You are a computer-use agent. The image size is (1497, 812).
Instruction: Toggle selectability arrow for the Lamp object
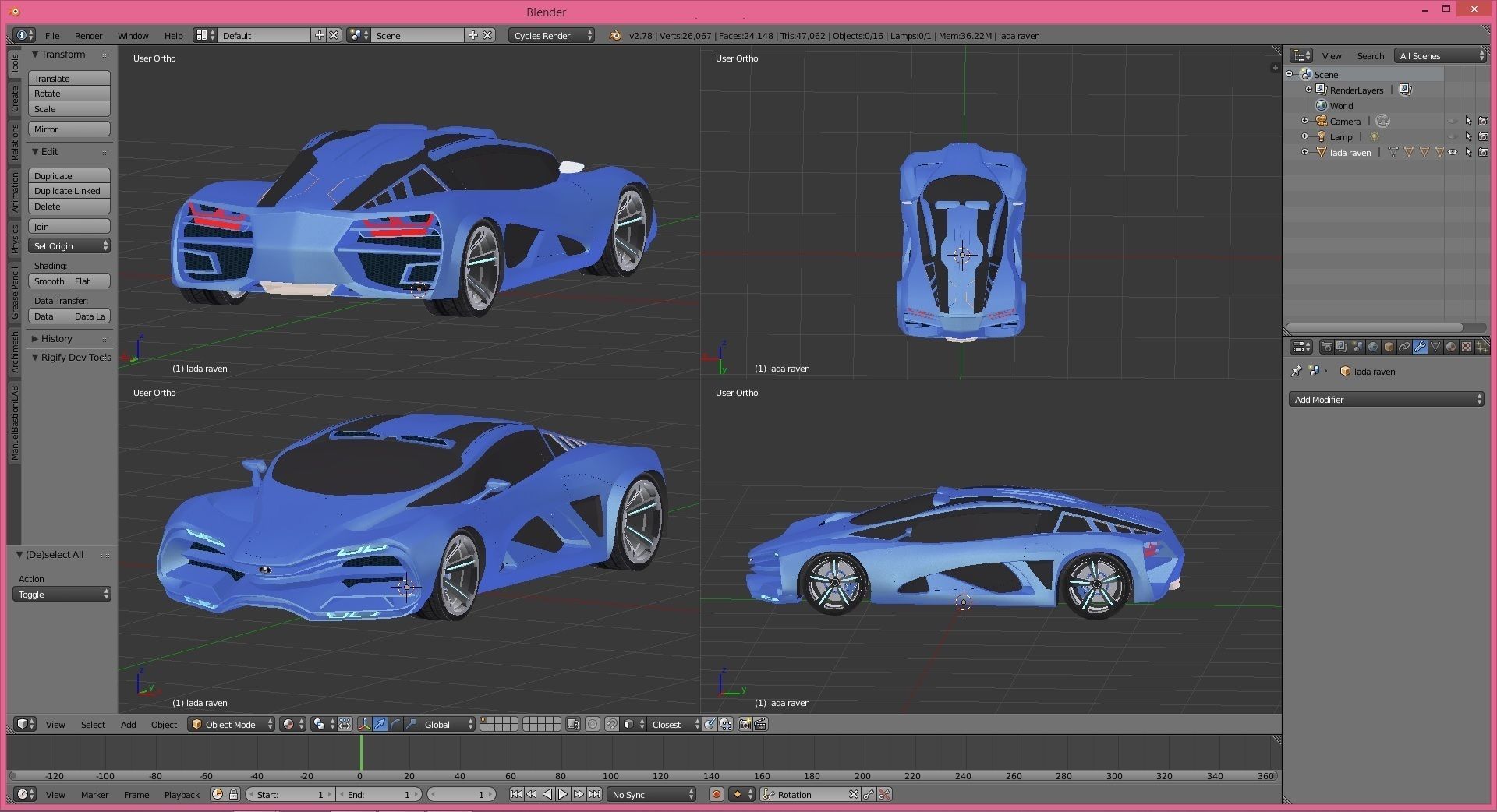pyautogui.click(x=1468, y=137)
